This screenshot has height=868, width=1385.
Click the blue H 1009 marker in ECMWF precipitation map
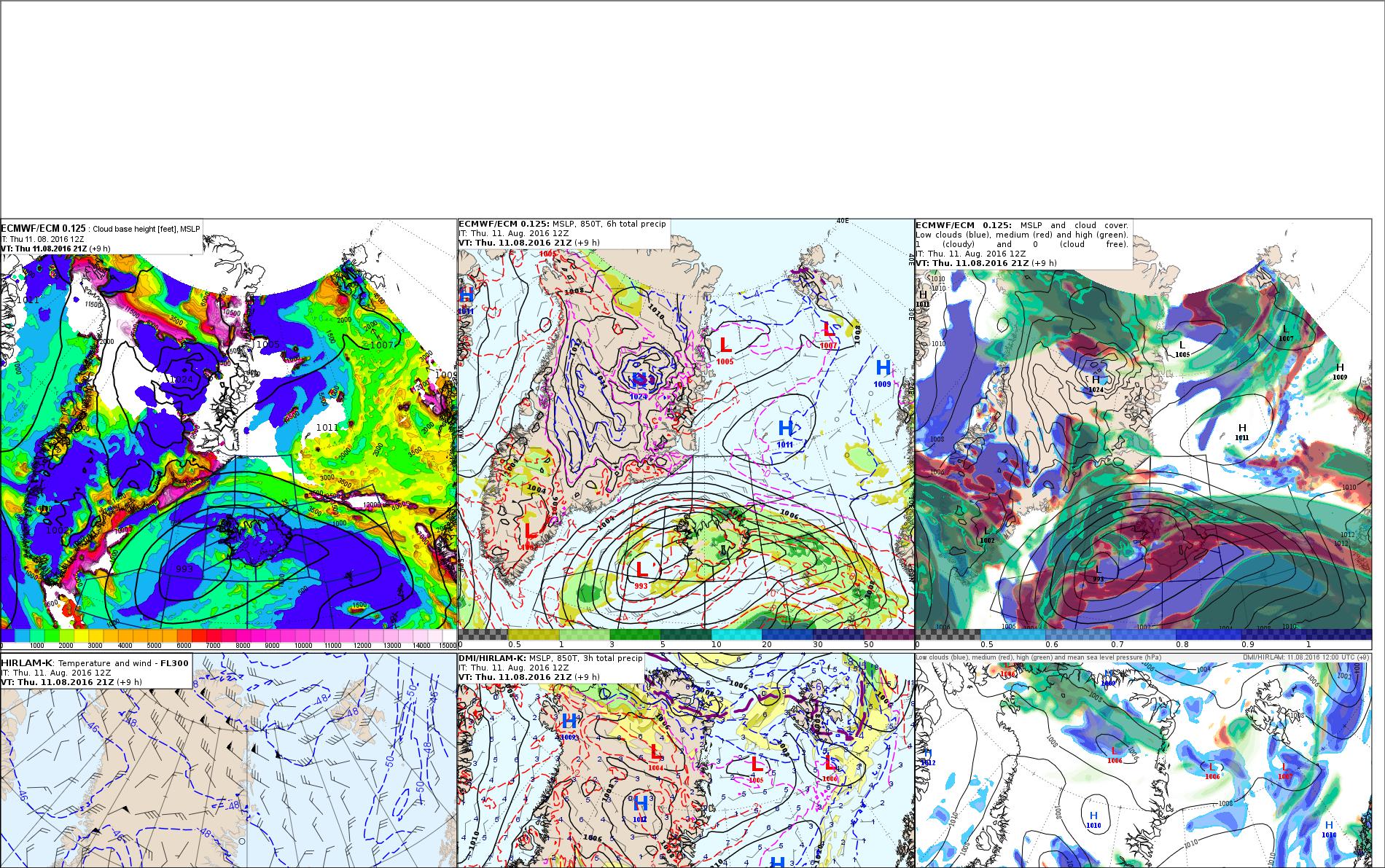tap(883, 372)
